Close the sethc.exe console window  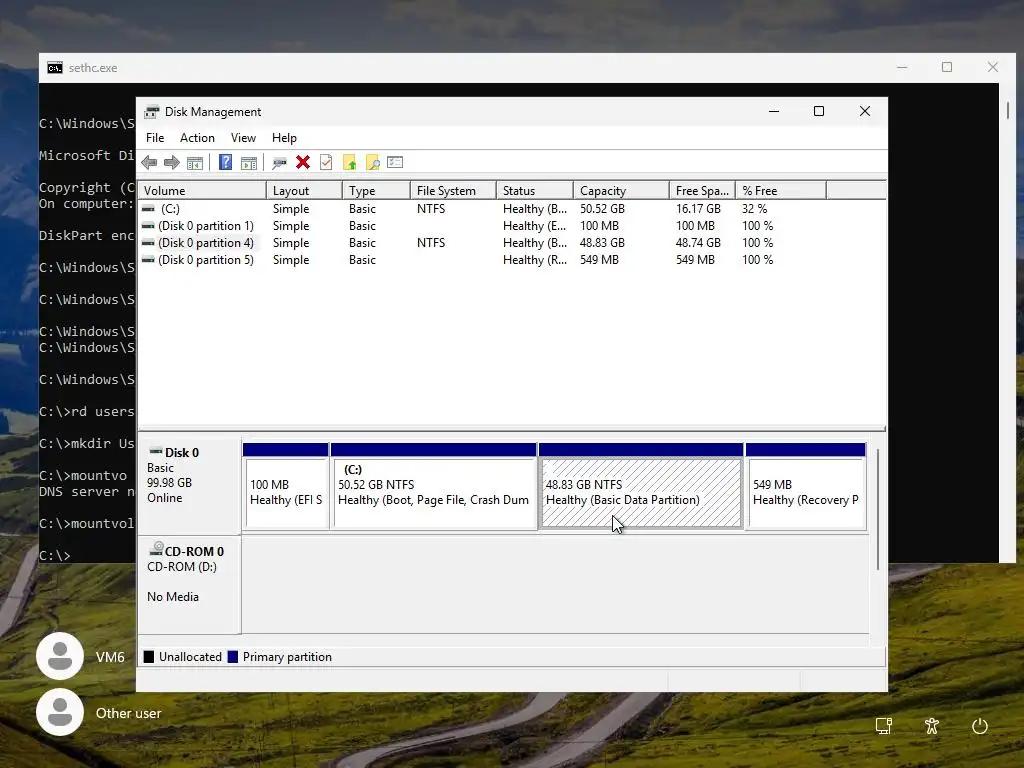tap(993, 67)
